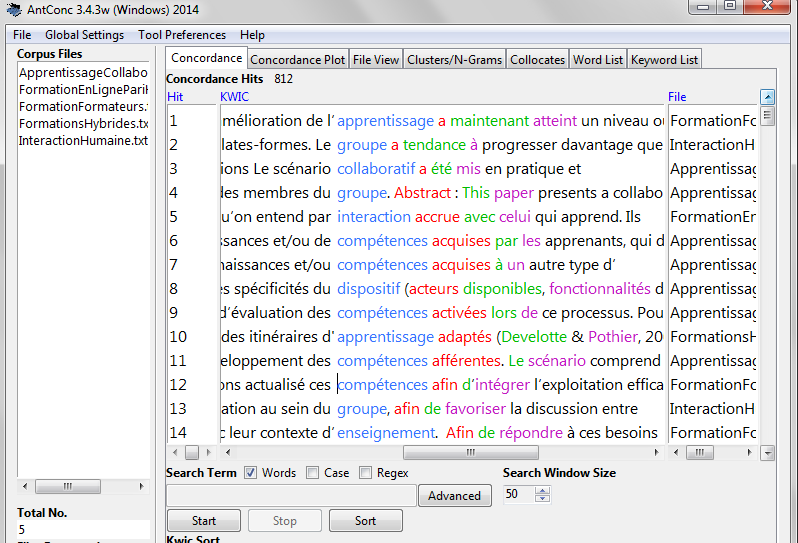Click keyword 'apprentissage' in hit row 1
The width and height of the screenshot is (798, 543).
[x=385, y=121]
